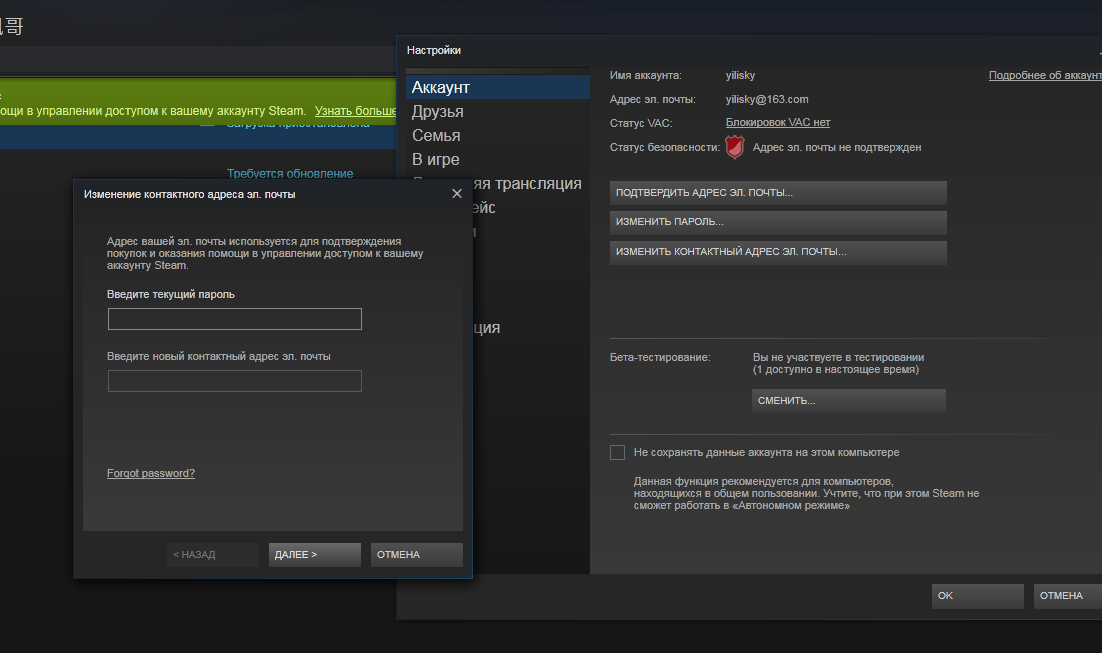
Task: Click ИЗМЕНИТЬ ПАРОЛЬ button
Action: (x=778, y=222)
